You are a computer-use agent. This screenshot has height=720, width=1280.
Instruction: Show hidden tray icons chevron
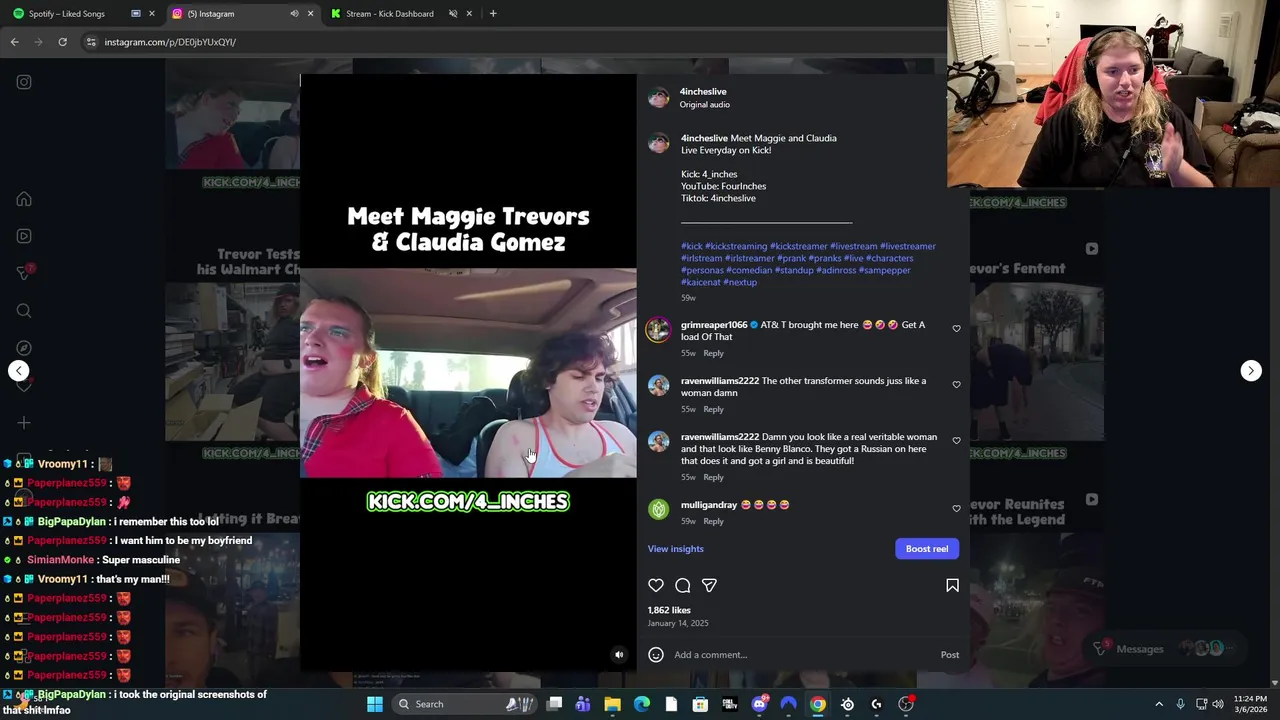click(1159, 704)
